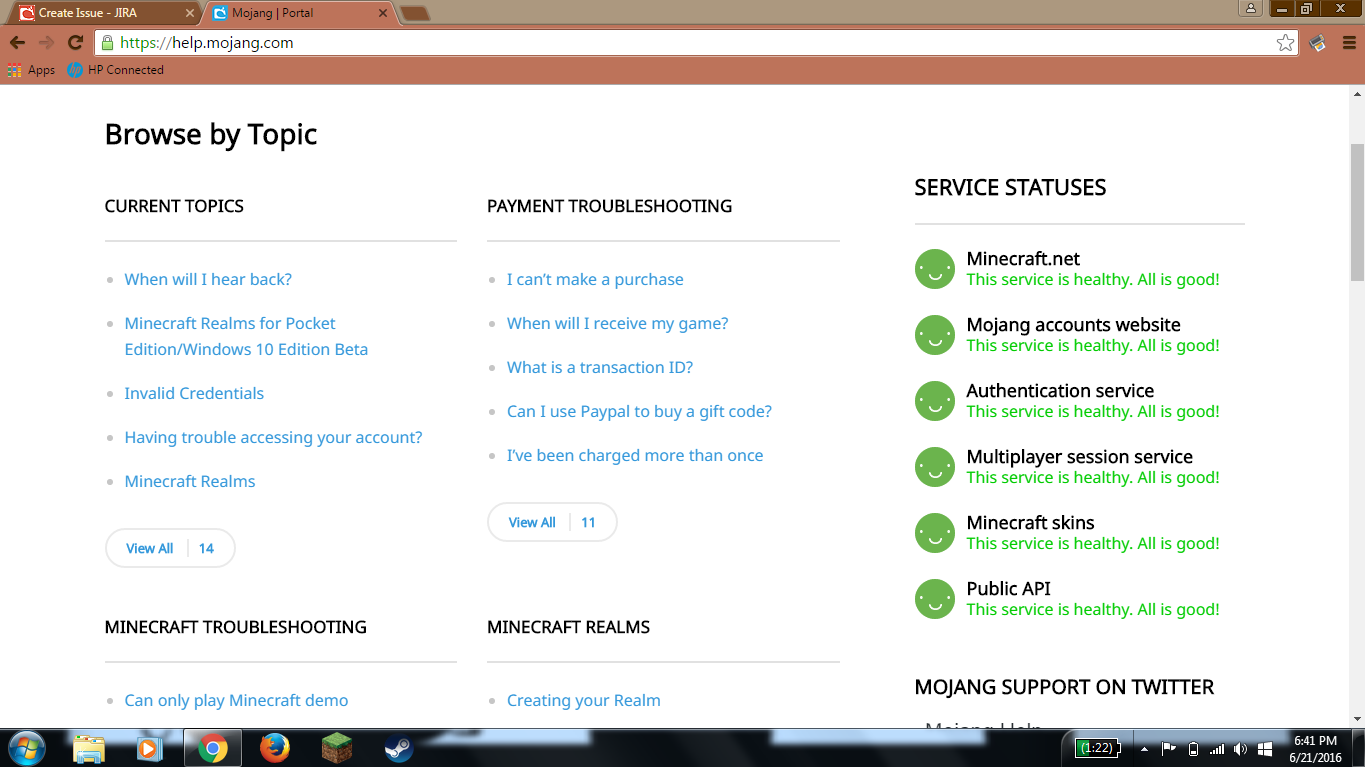Viewport: 1365px width, 767px height.
Task: Open the "Creating your Realm" link
Action: [x=584, y=700]
